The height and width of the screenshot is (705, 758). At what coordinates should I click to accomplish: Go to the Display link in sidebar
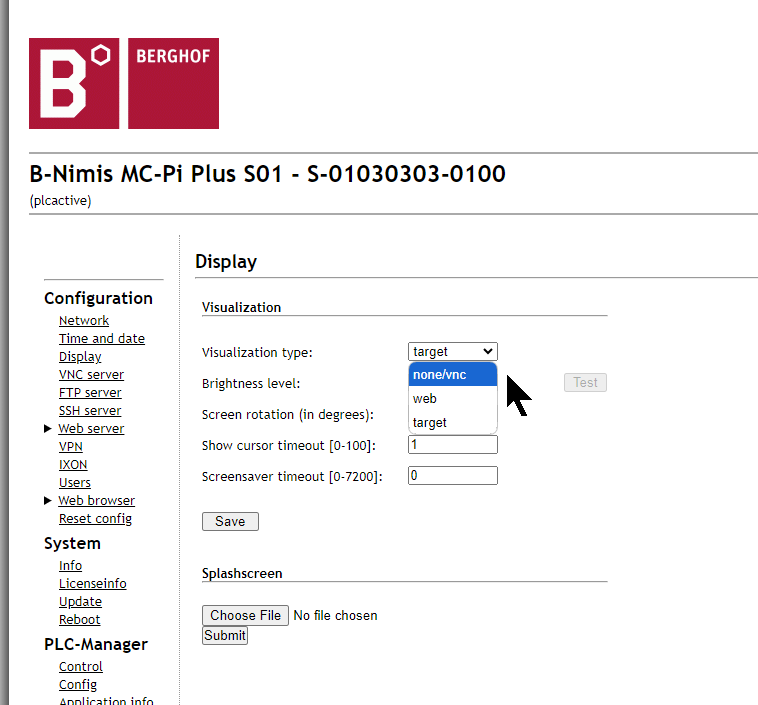80,357
